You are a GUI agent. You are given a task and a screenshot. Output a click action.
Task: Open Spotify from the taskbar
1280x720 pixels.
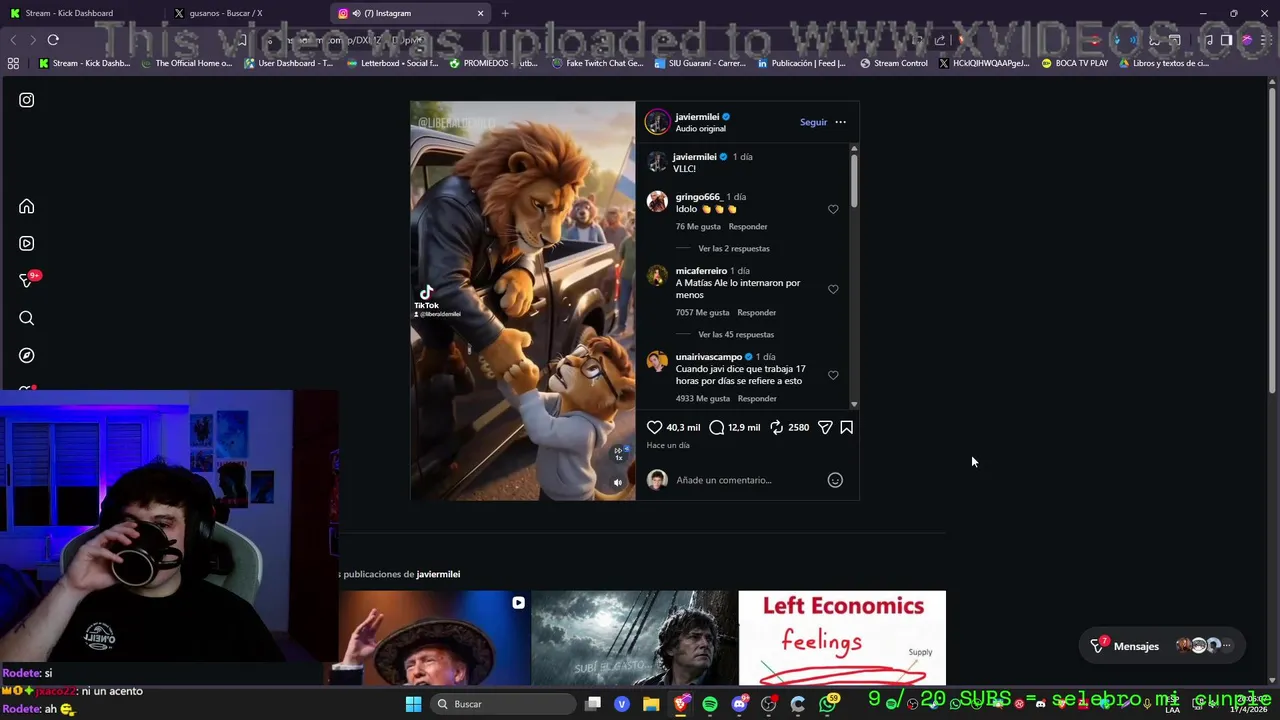tap(710, 704)
